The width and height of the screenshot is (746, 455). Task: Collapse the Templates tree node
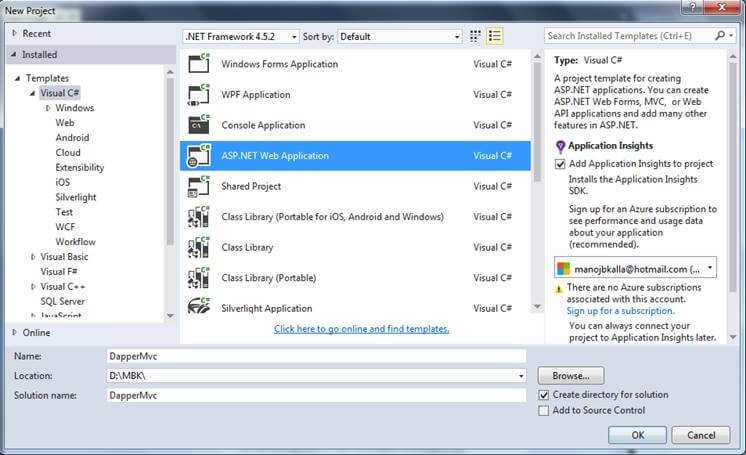tap(18, 78)
